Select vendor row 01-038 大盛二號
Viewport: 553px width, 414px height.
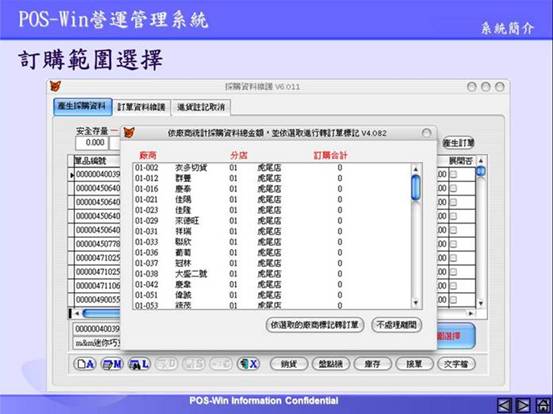(x=272, y=274)
